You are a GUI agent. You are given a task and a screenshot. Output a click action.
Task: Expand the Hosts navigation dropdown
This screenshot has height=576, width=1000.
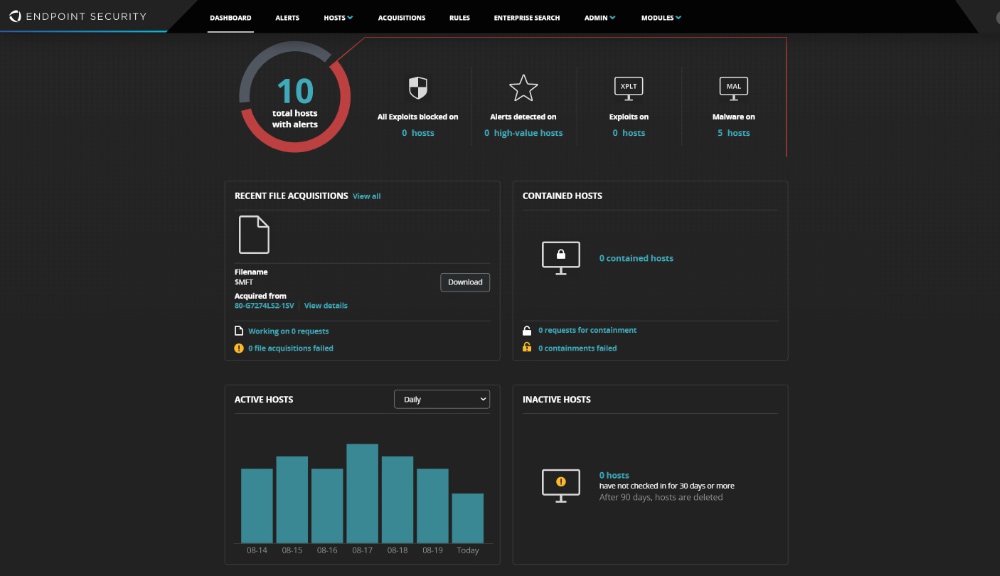338,17
